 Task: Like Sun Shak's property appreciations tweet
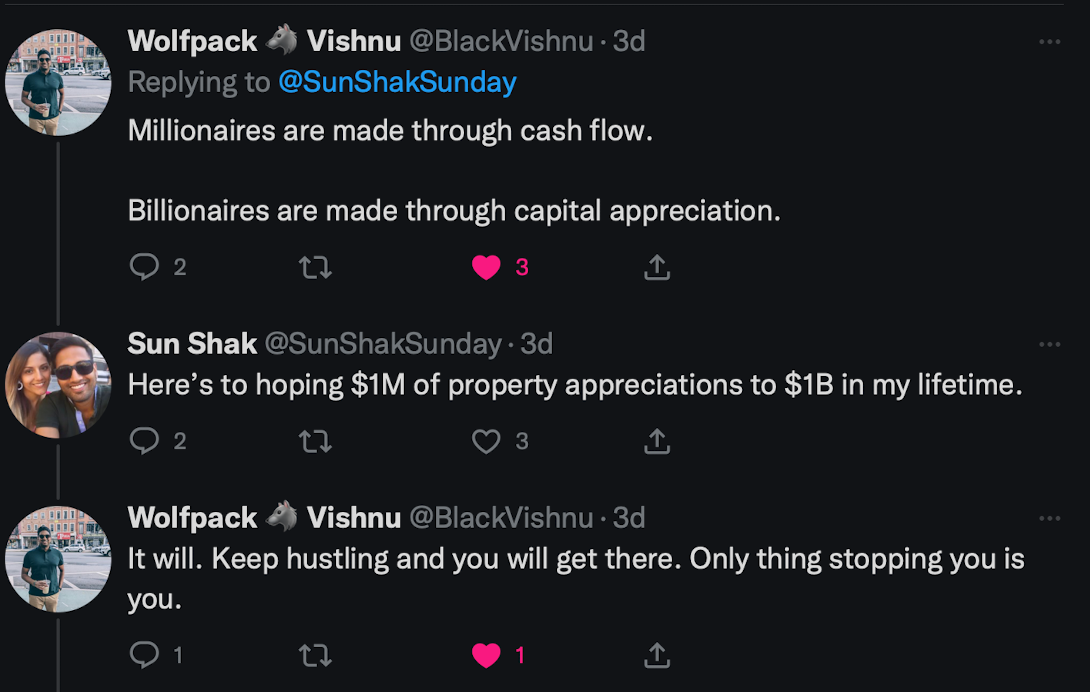click(x=486, y=441)
